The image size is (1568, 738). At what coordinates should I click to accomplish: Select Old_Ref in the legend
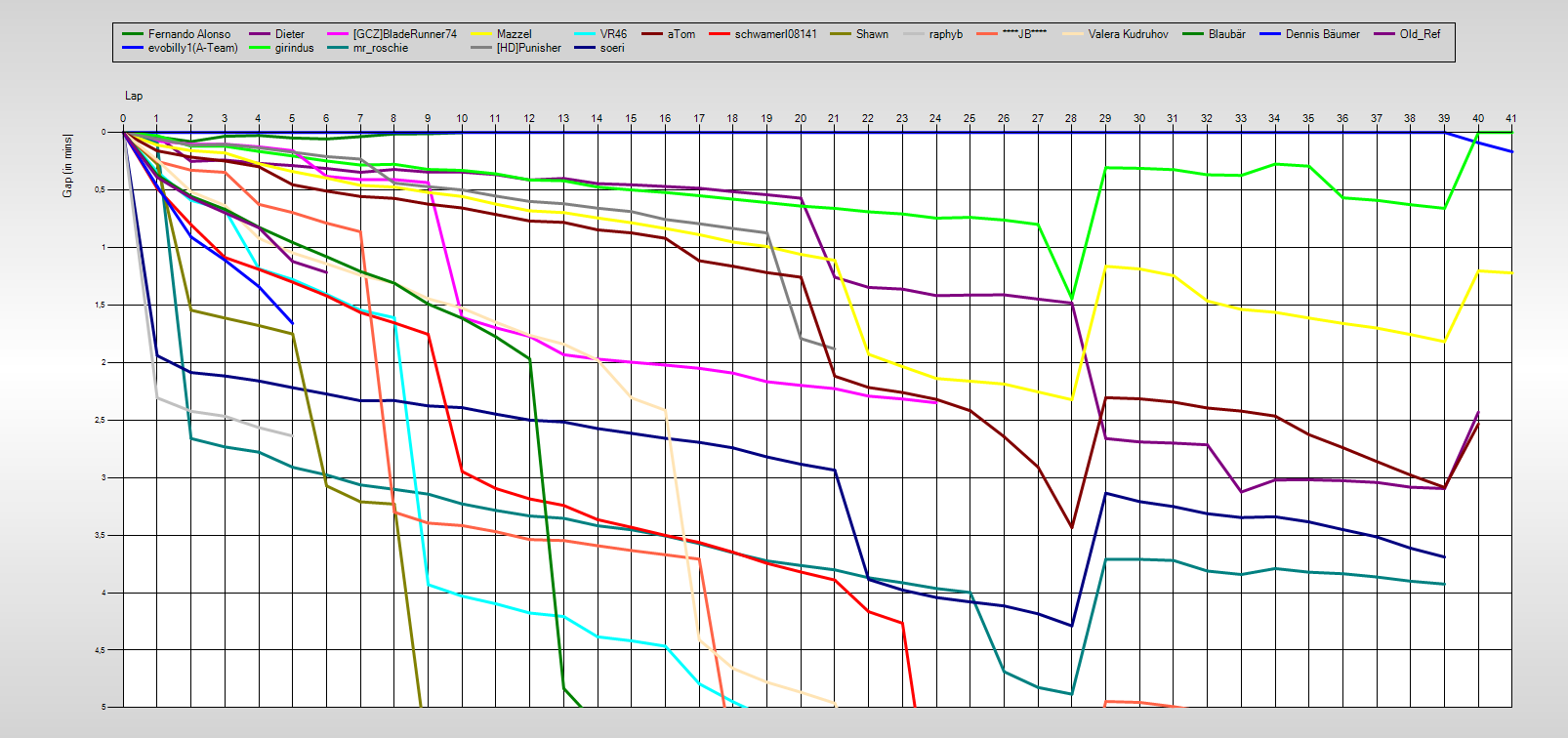point(1420,34)
